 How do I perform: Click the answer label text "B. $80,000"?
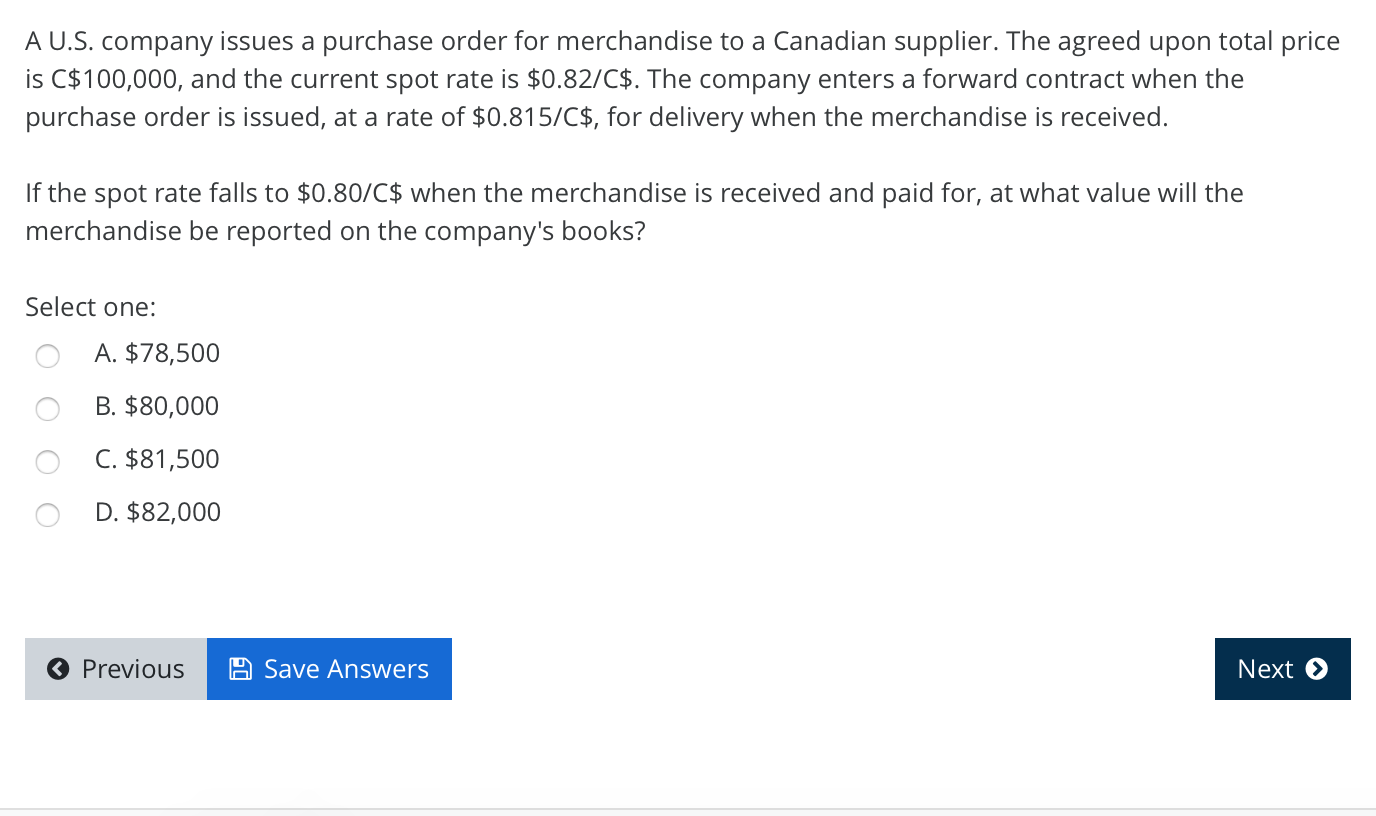coord(157,407)
